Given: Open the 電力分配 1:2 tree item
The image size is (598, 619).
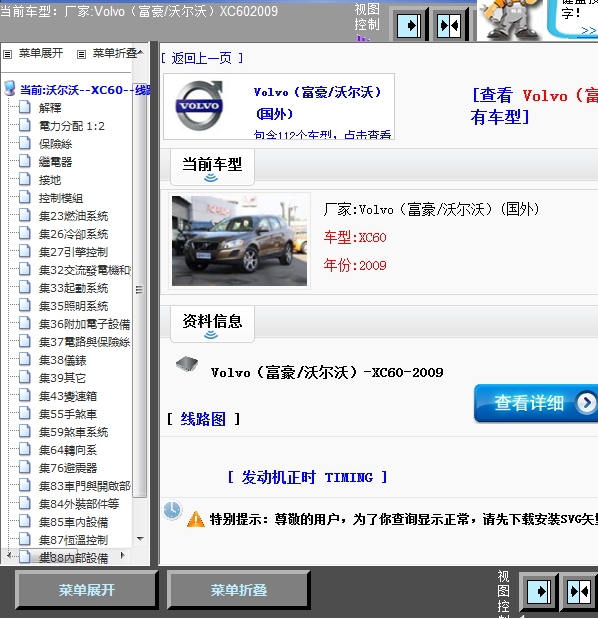Looking at the screenshot, I should click(71, 126).
